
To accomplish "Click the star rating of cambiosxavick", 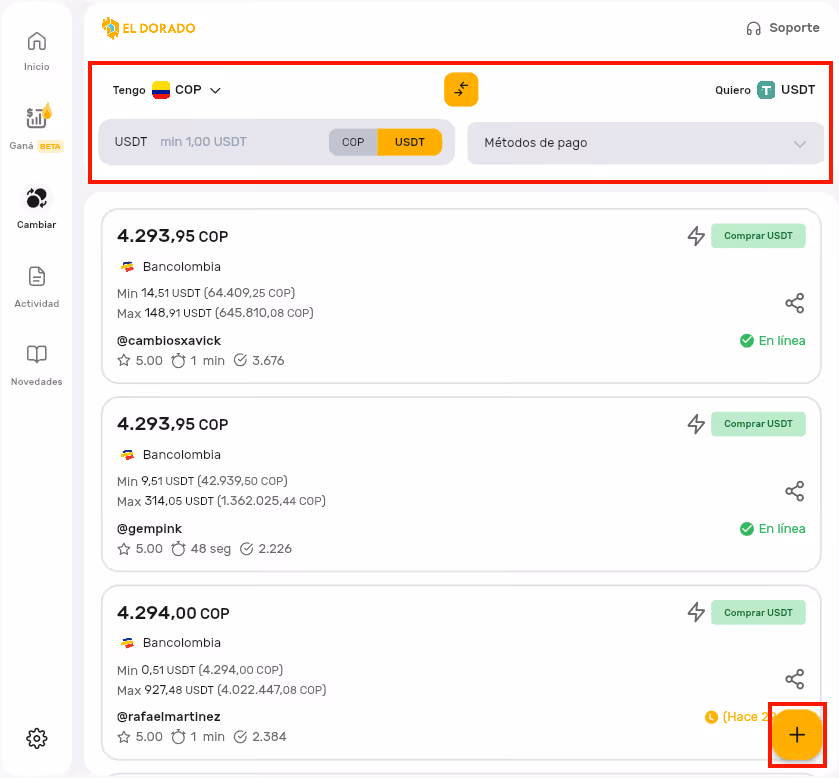I will [140, 361].
